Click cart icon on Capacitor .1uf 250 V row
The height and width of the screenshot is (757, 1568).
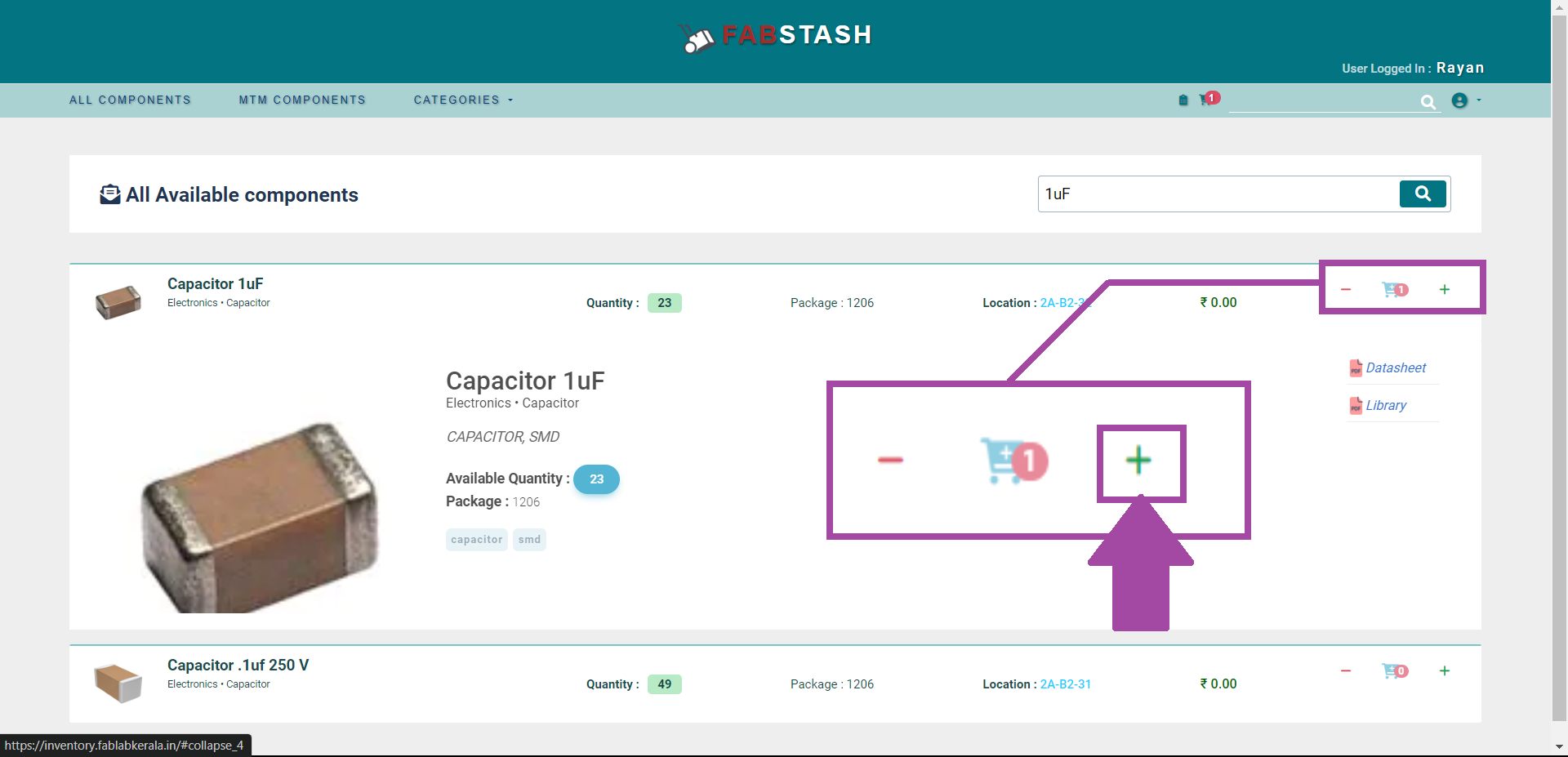[x=1392, y=671]
